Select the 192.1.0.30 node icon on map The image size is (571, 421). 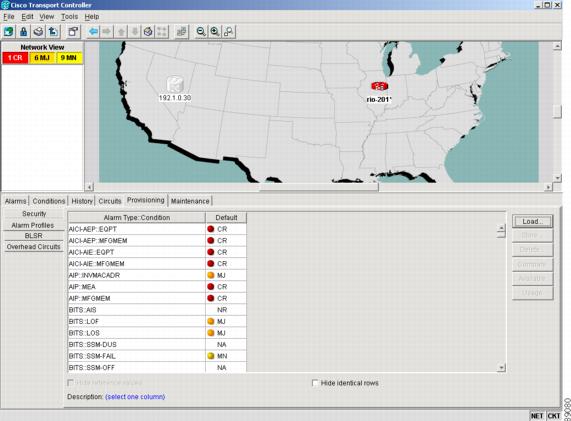pos(175,84)
